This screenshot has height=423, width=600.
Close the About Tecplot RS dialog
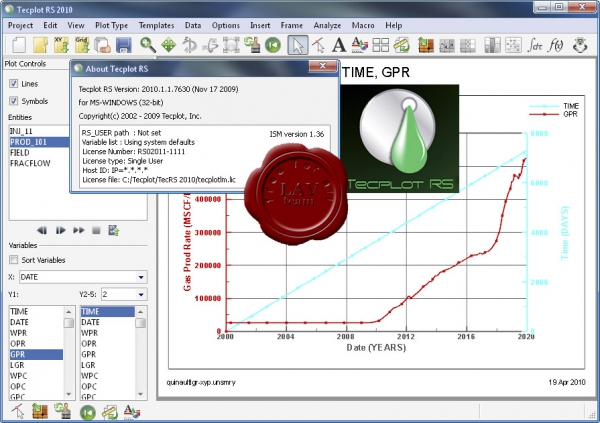tap(323, 66)
